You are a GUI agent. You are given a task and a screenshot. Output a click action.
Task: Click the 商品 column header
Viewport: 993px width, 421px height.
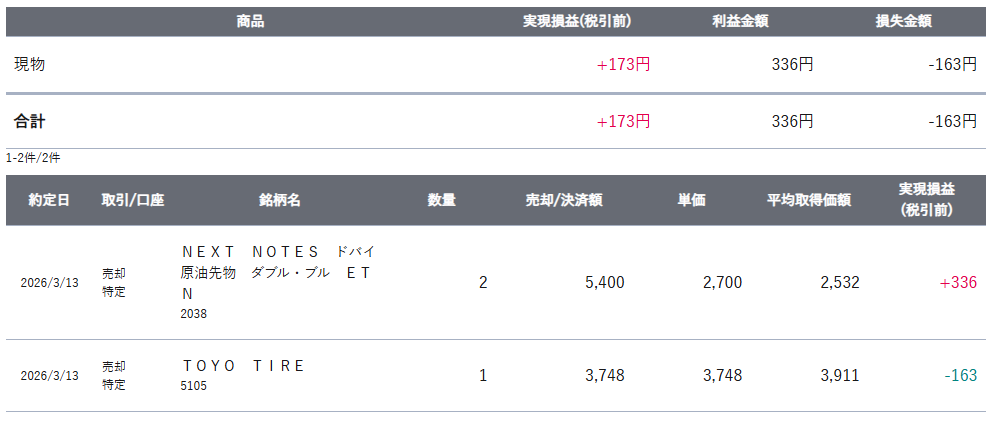[x=250, y=21]
